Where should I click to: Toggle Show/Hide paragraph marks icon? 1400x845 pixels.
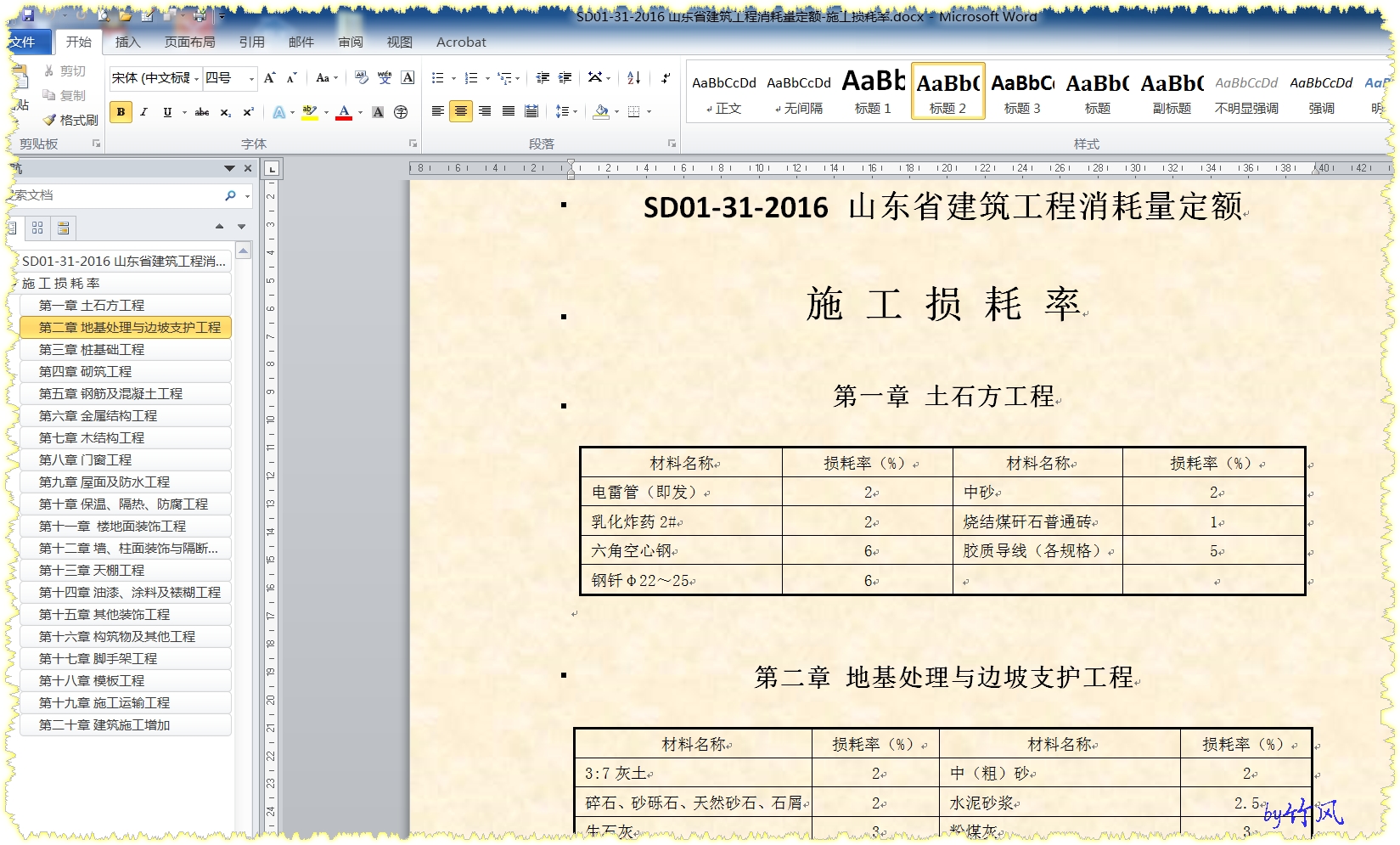(x=666, y=78)
